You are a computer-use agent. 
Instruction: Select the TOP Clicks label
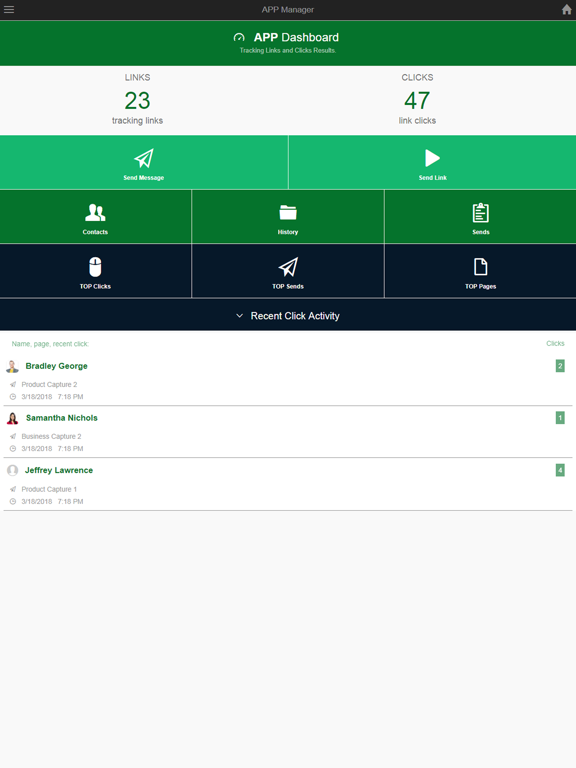tap(95, 287)
